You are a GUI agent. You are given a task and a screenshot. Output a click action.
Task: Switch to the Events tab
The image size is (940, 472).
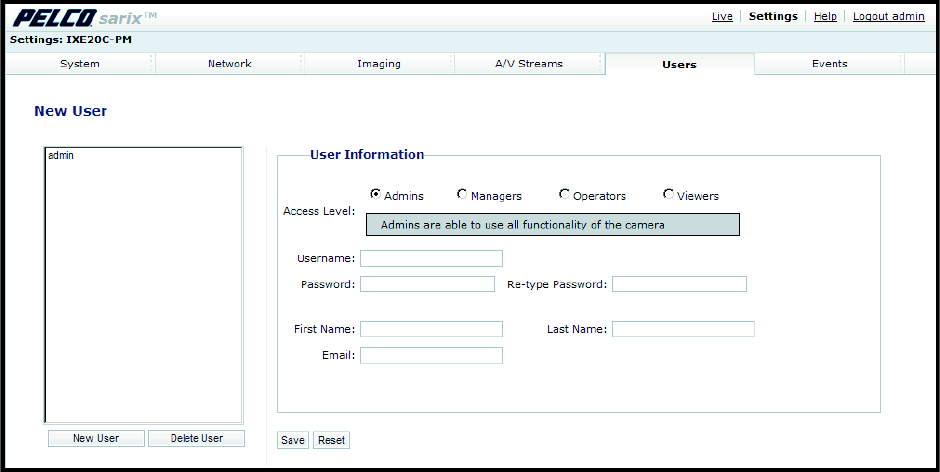(829, 64)
